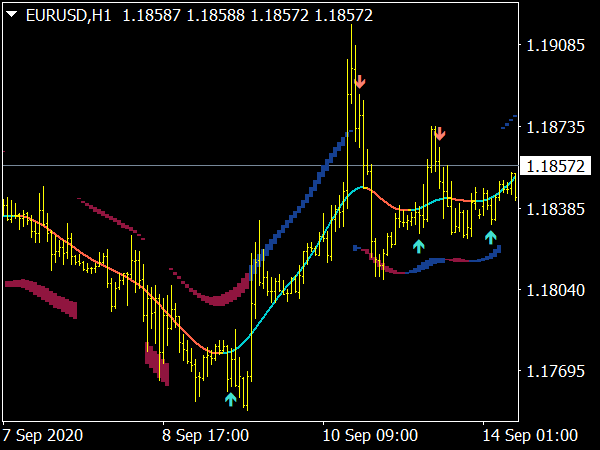
Task: Click the EURUSD,H1 symbol title text
Action: (68, 15)
